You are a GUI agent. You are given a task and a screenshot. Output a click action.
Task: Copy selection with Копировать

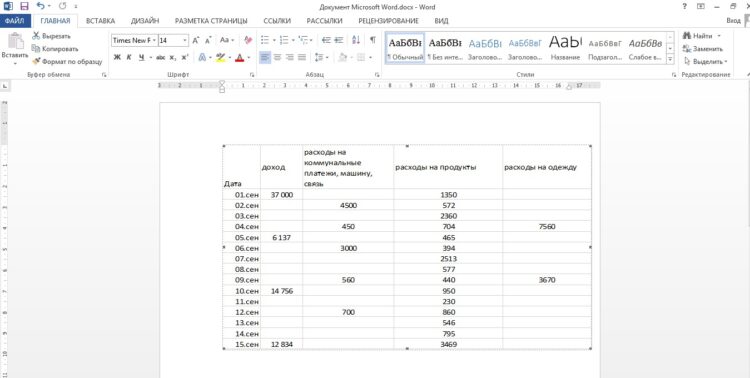(x=55, y=49)
